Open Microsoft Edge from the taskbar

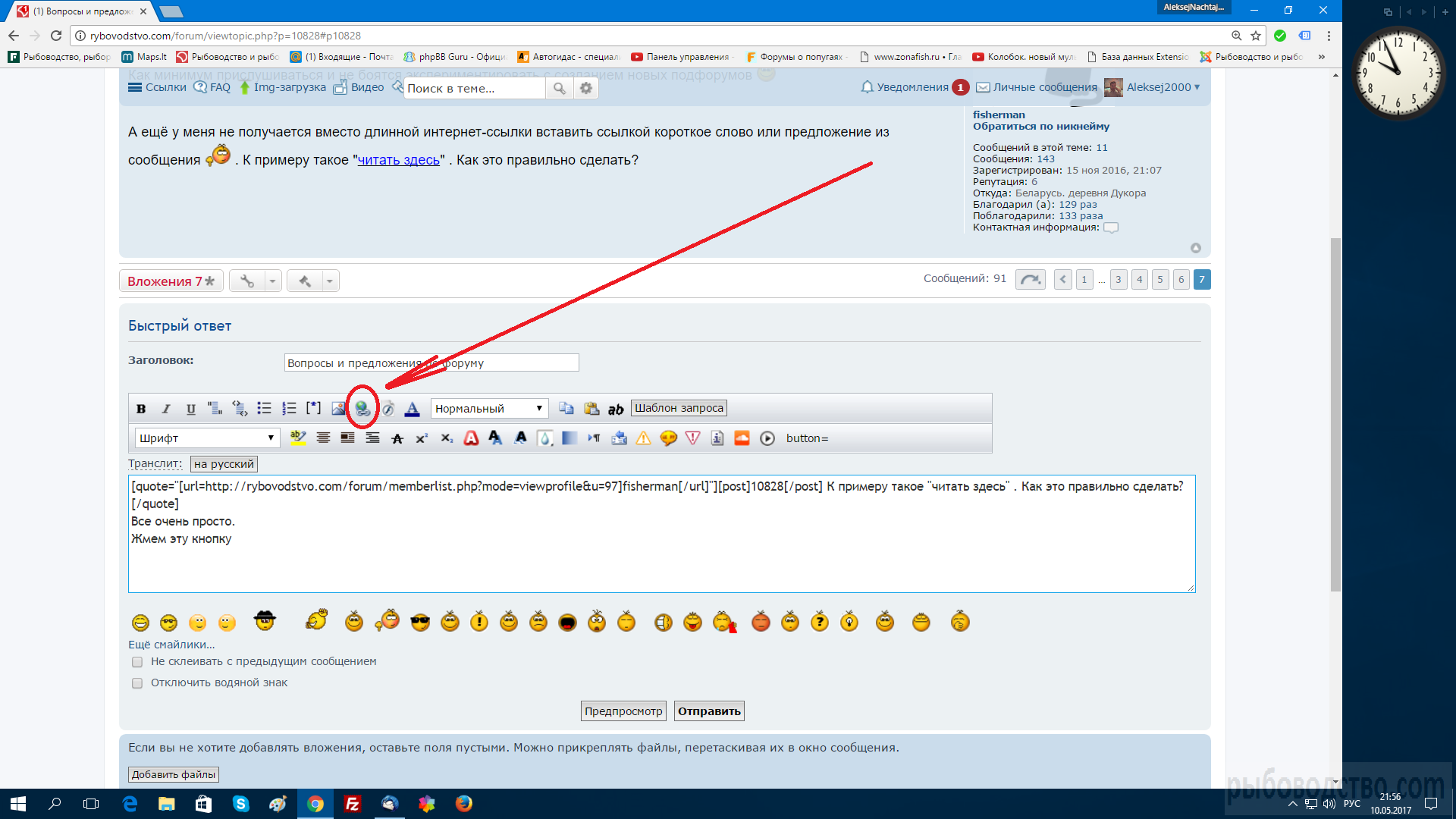(x=130, y=804)
